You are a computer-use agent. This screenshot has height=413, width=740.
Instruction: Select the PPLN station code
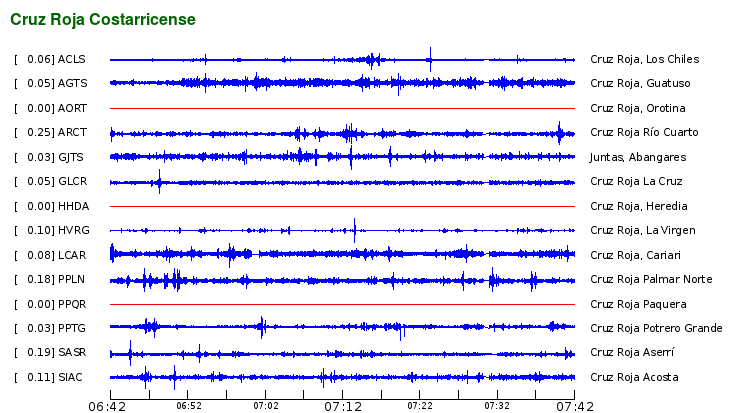[x=72, y=279]
